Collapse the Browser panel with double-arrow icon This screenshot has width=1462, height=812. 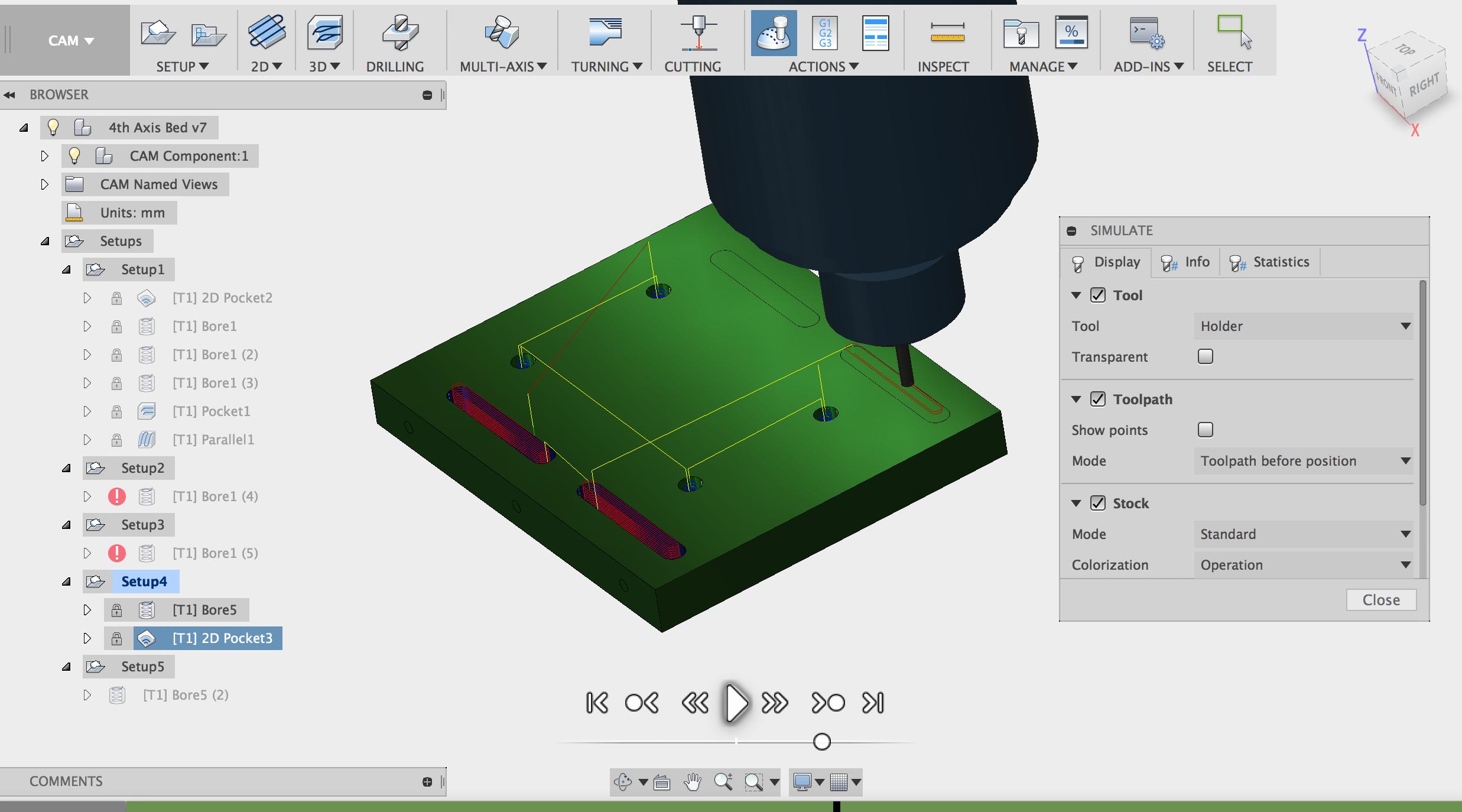click(x=9, y=95)
